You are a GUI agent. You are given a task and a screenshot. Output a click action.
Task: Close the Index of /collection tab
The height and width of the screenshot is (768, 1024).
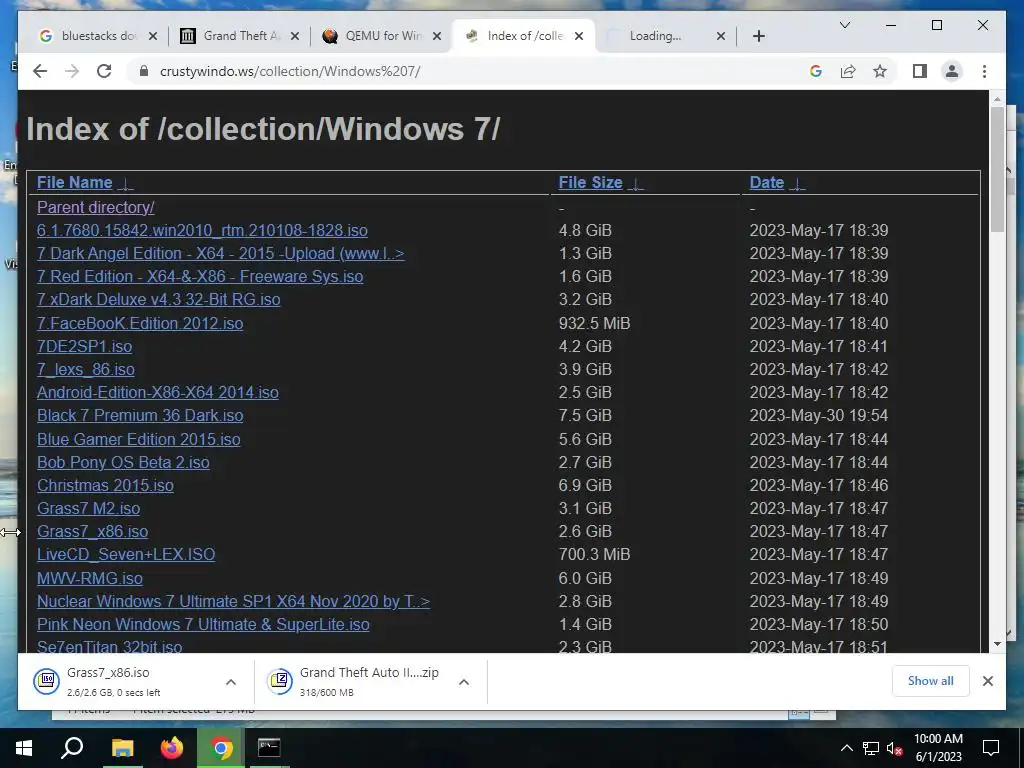click(579, 36)
